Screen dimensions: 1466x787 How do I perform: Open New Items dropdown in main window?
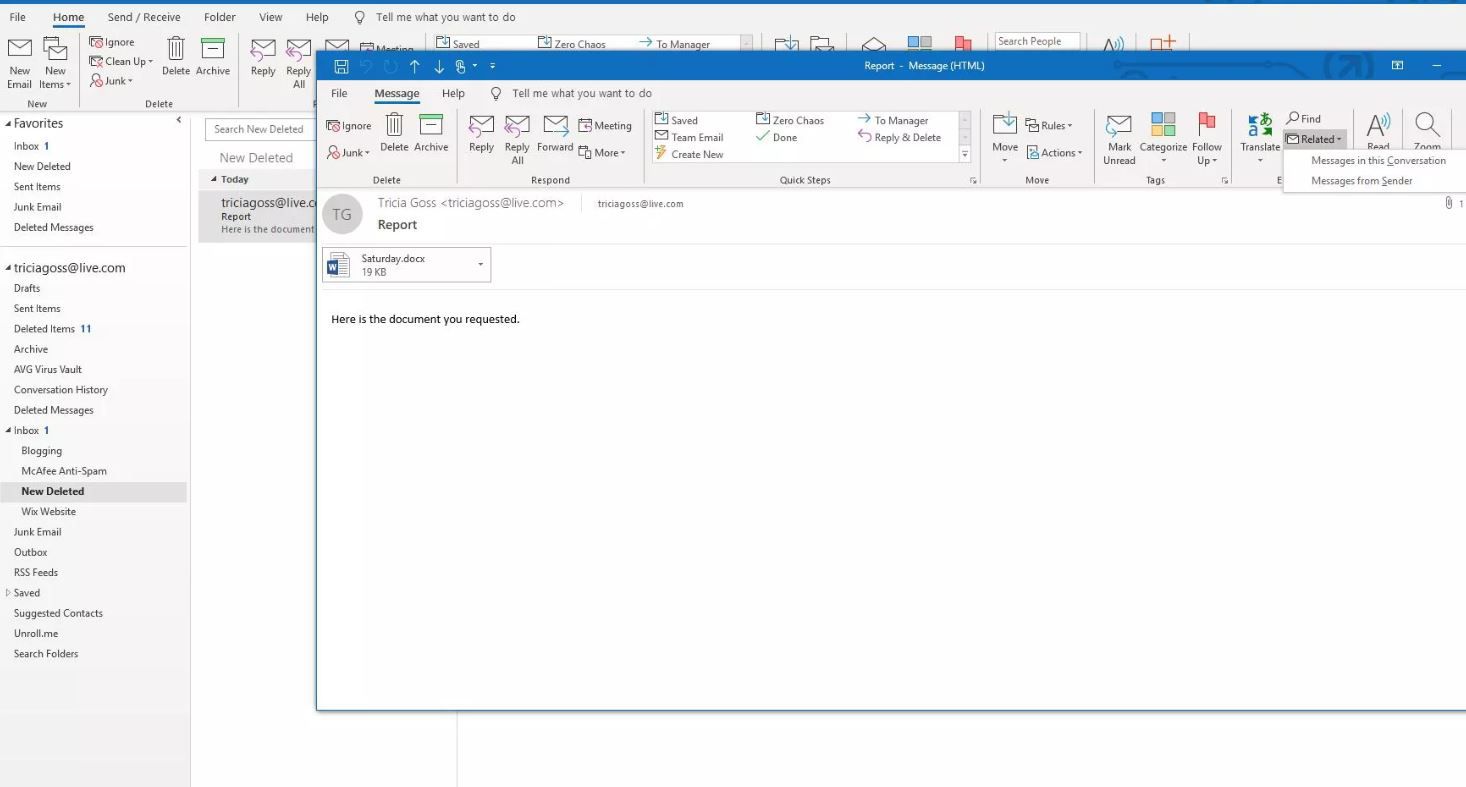(x=56, y=64)
